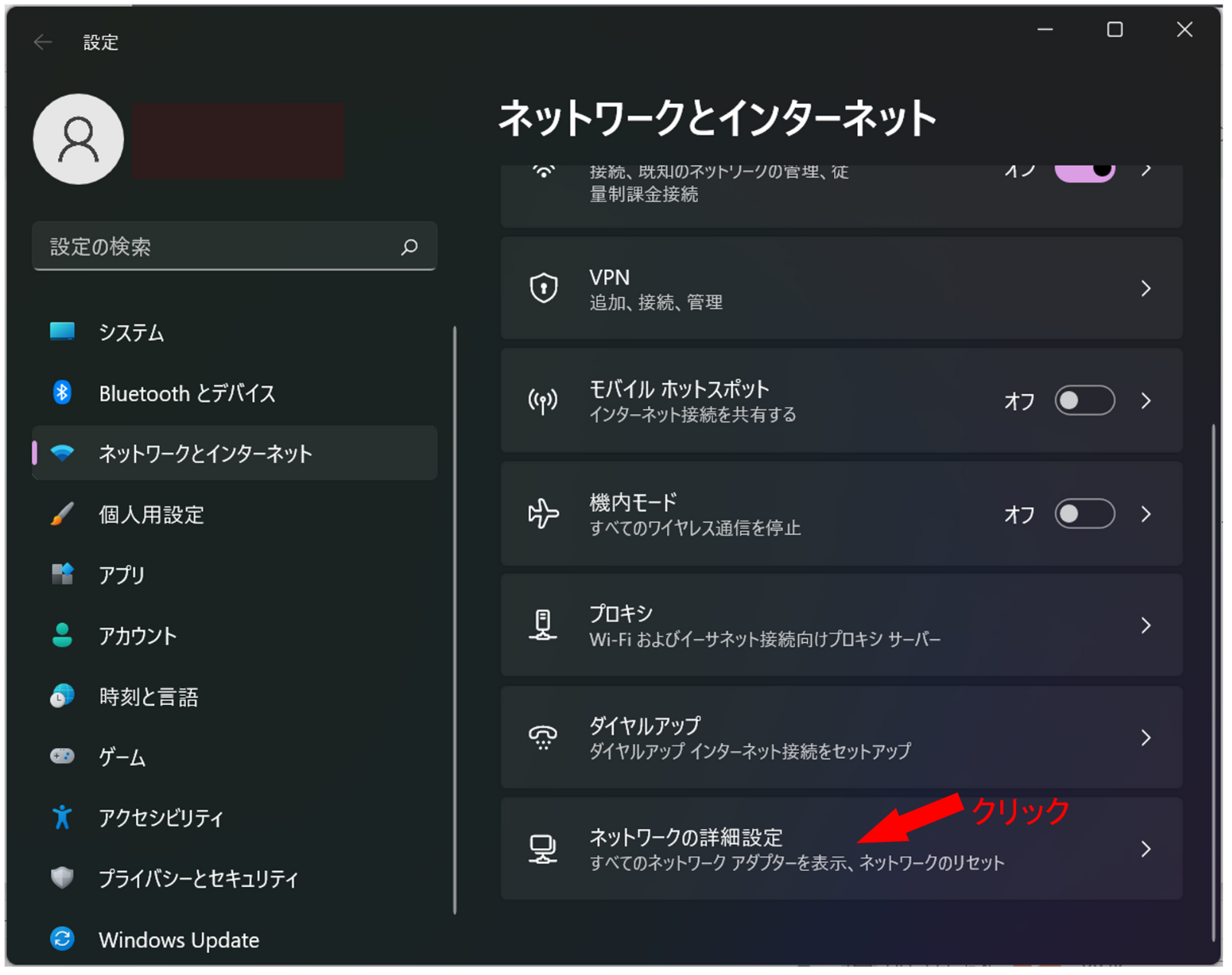Viewport: 1232px width, 975px height.
Task: Expand the ダイヤルアップ chevron arrow
Action: (1146, 738)
